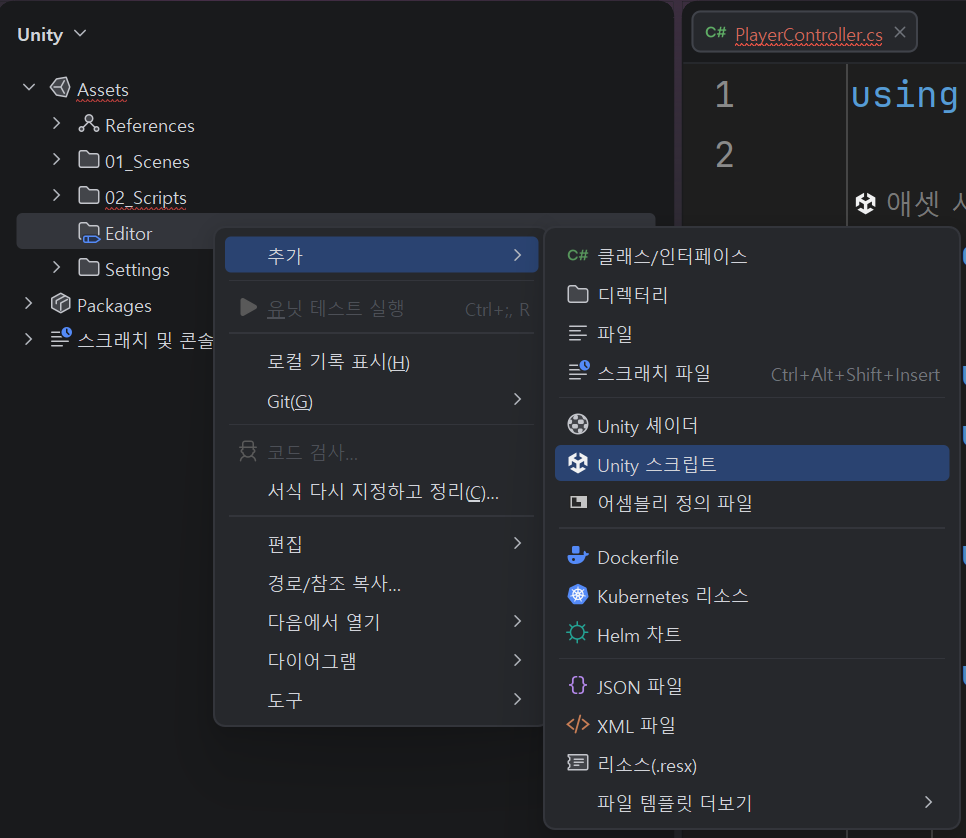Viewport: 966px width, 838px height.
Task: Select the Assets label in tree
Action: tap(103, 90)
